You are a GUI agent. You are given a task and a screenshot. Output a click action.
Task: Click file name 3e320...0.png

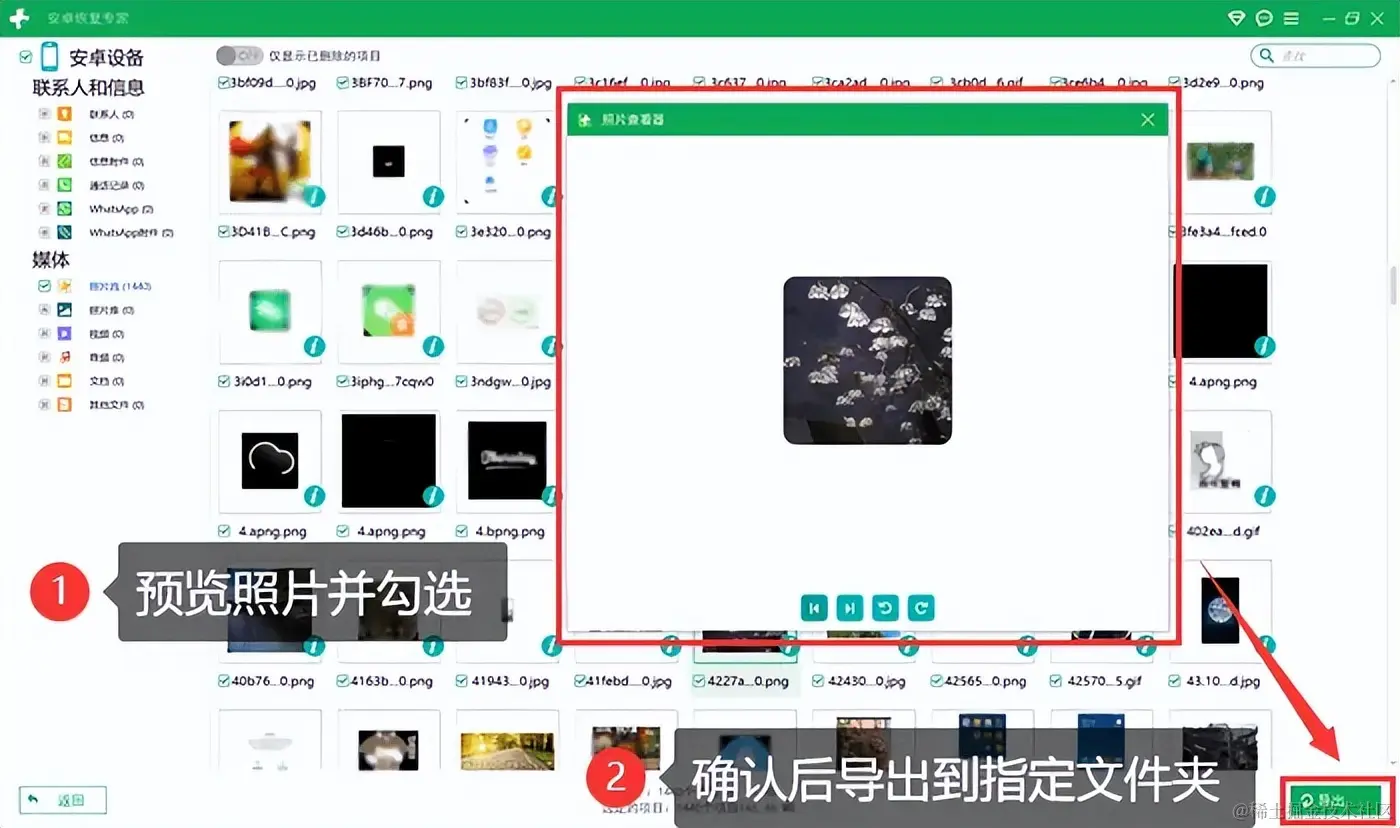510,232
